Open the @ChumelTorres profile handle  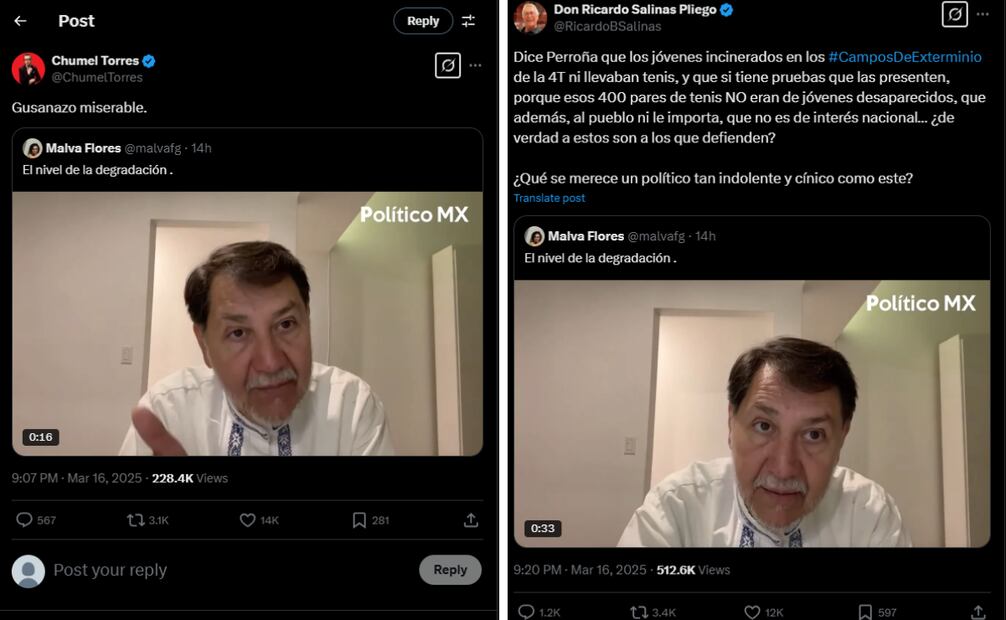tap(97, 77)
